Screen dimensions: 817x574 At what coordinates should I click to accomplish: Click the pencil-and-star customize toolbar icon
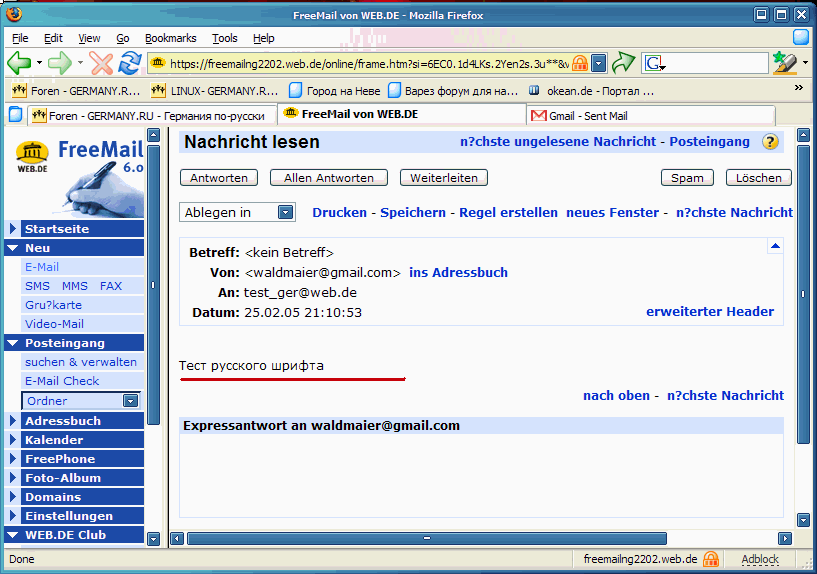click(785, 63)
